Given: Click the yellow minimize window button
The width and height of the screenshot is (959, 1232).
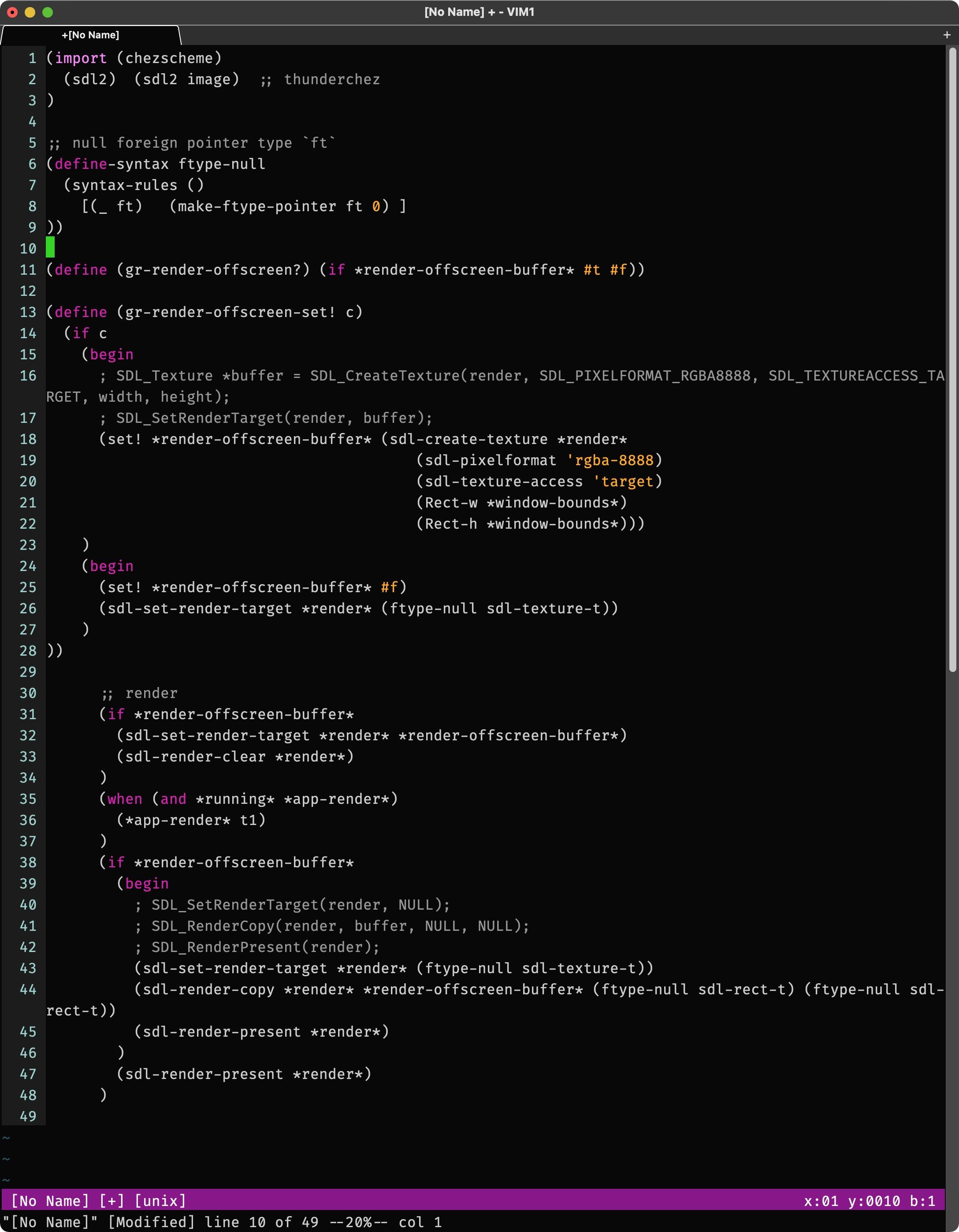Looking at the screenshot, I should (30, 12).
